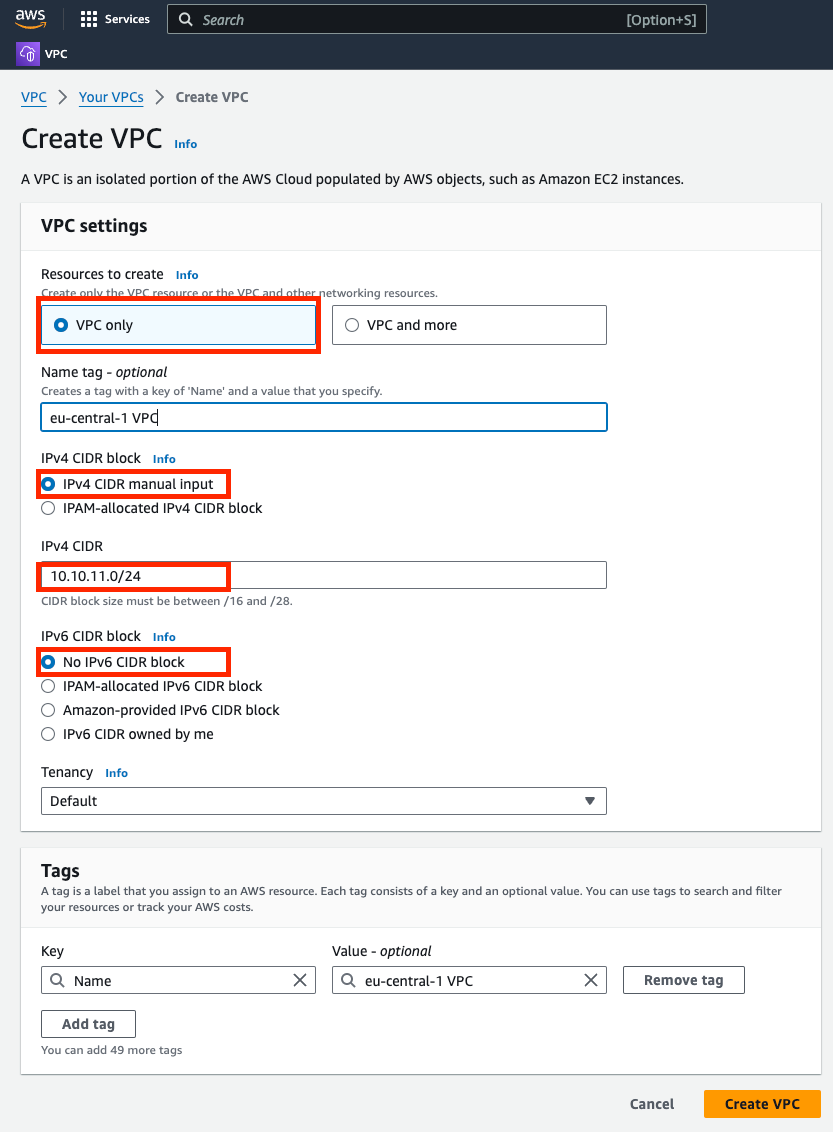This screenshot has height=1132, width=833.
Task: Choose Amazon-provided IPv6 CIDR block
Action: 47,710
